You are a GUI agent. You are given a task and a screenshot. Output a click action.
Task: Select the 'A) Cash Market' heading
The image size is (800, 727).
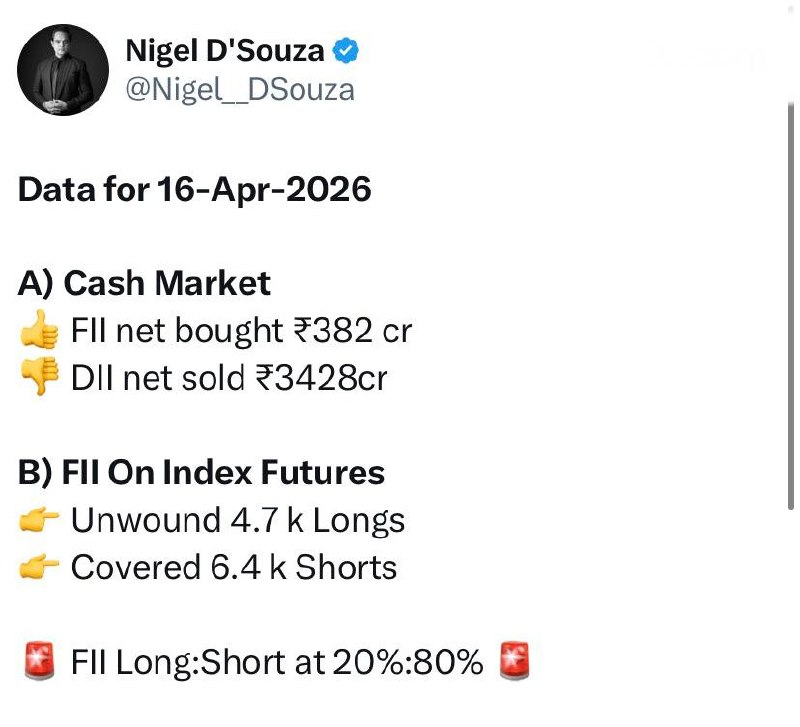[x=144, y=283]
